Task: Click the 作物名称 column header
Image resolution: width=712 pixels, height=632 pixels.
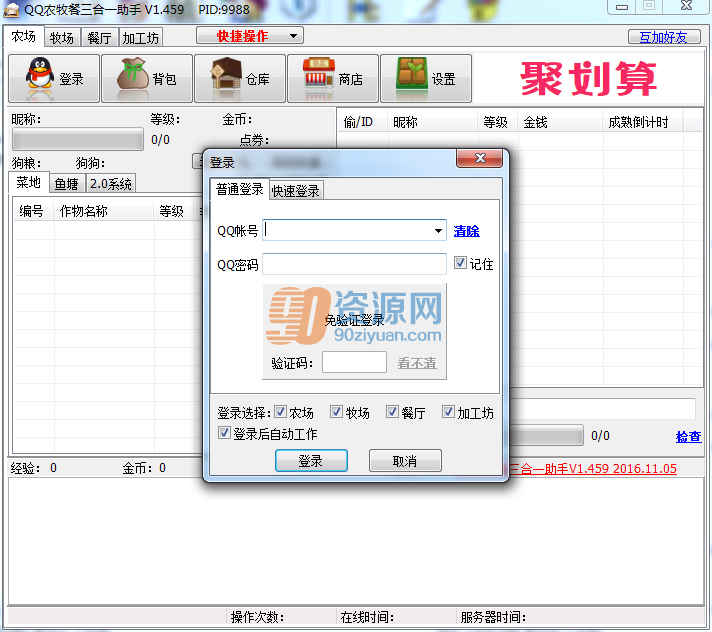Action: pos(104,211)
